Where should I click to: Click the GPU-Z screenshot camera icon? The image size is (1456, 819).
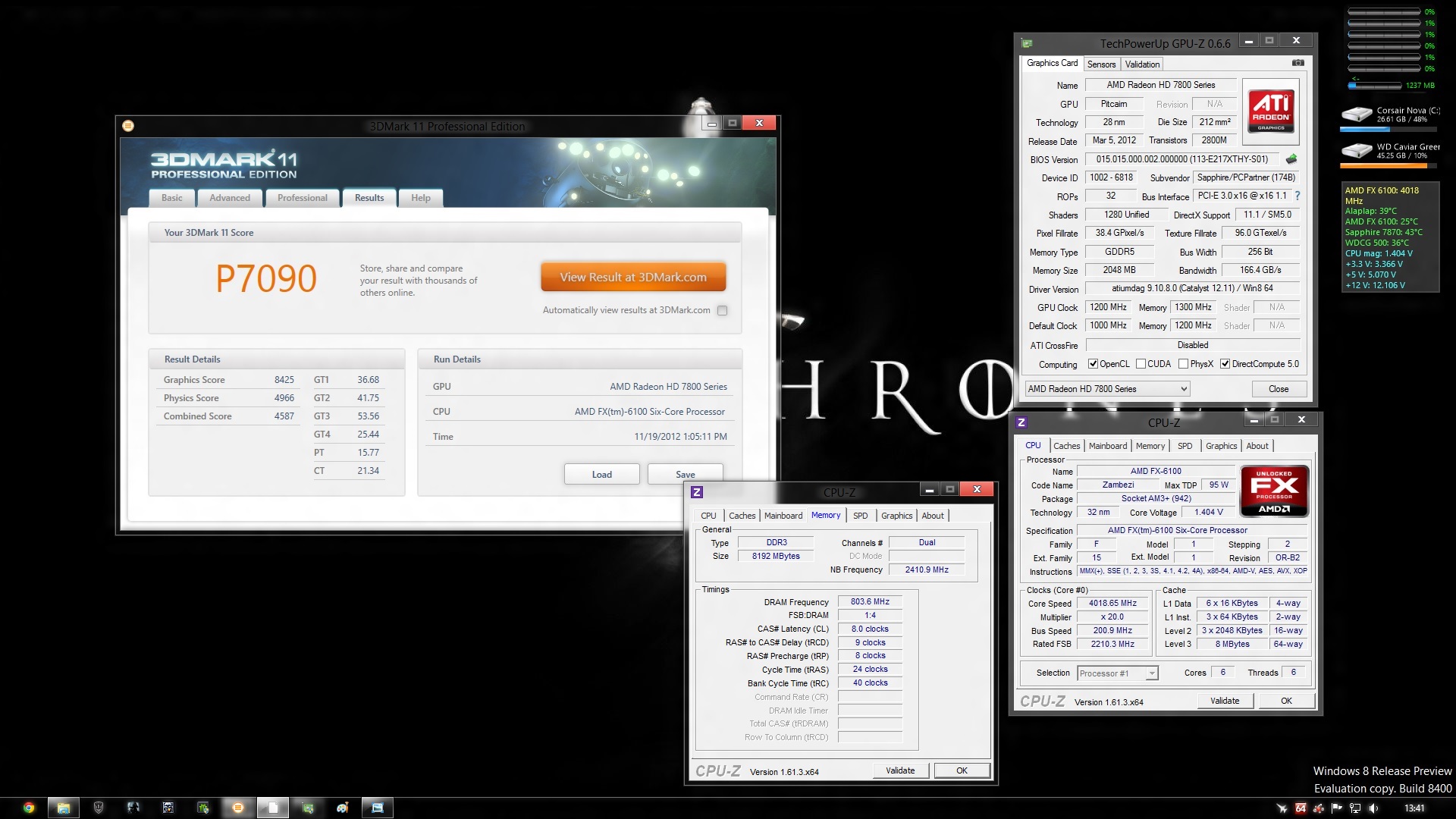pyautogui.click(x=1298, y=63)
